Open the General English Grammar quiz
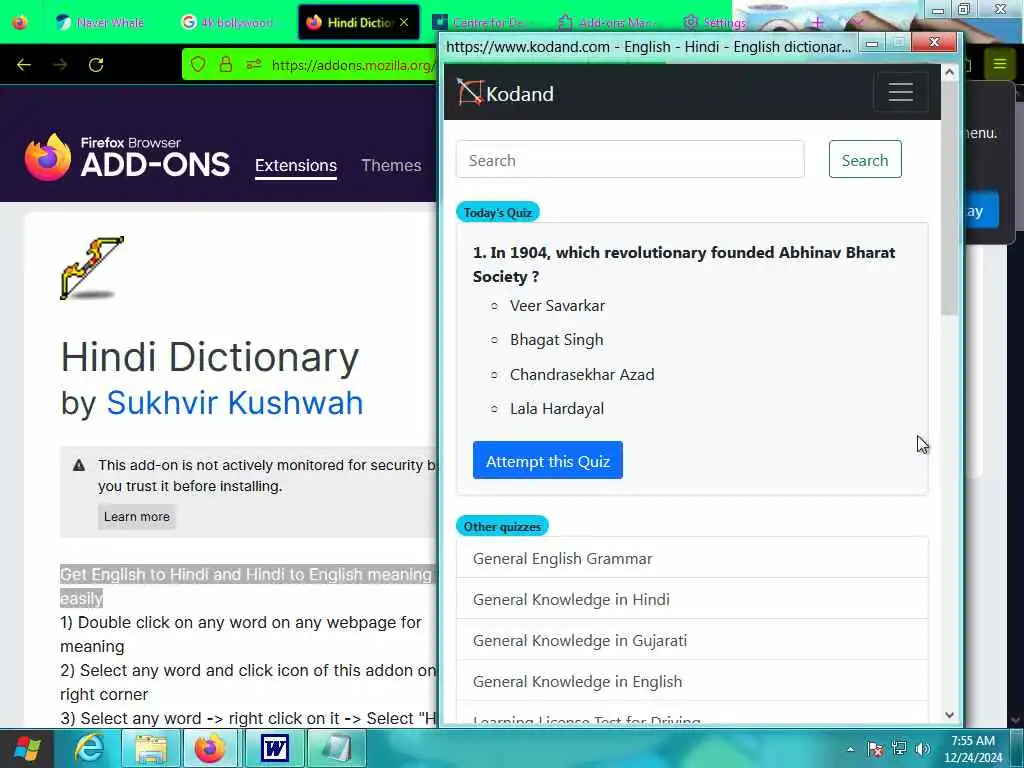This screenshot has width=1024, height=768. pos(692,558)
